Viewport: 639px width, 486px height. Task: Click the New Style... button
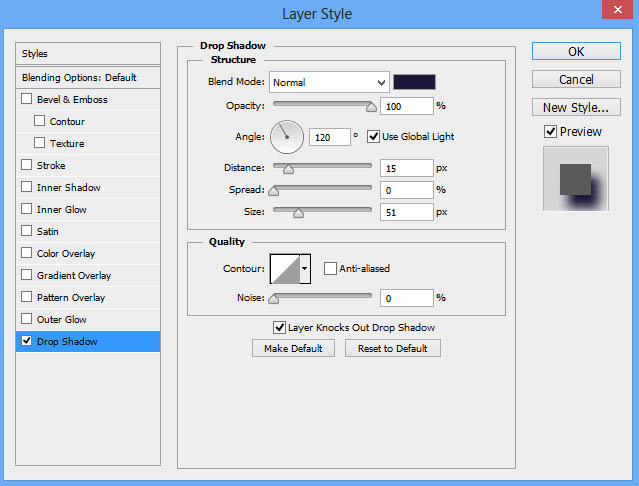point(576,108)
